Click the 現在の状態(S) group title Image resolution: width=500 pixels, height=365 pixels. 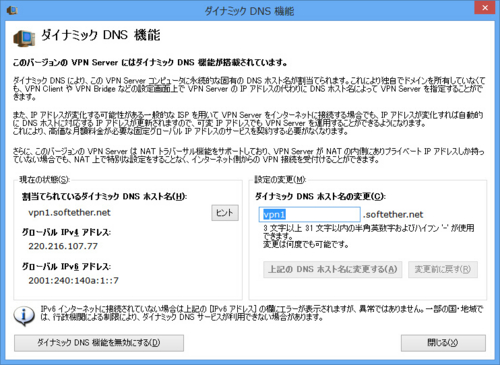(x=45, y=180)
